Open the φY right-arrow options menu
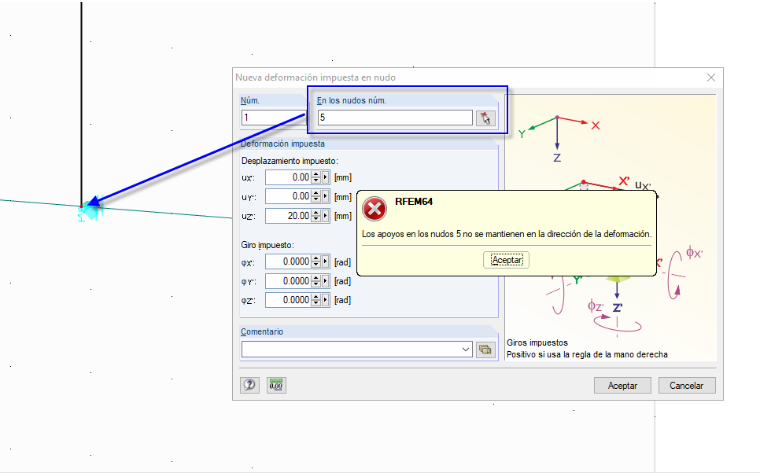760x475 pixels. point(325,281)
